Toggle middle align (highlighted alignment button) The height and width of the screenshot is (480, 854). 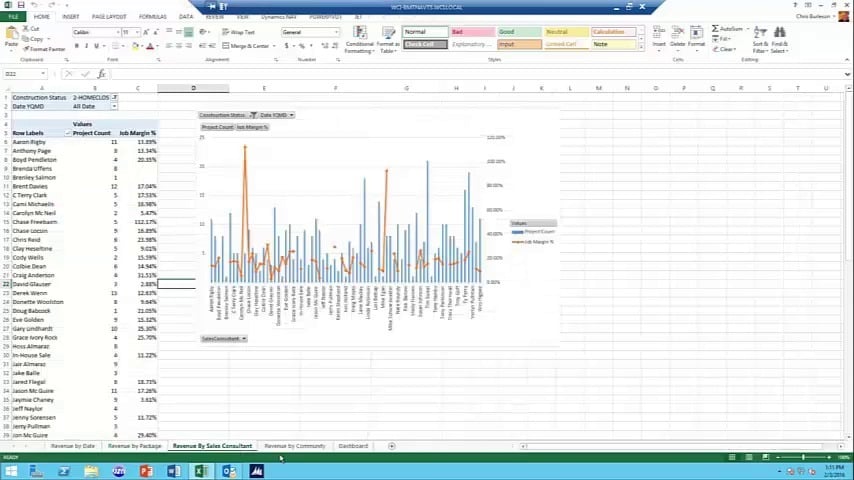point(188,33)
